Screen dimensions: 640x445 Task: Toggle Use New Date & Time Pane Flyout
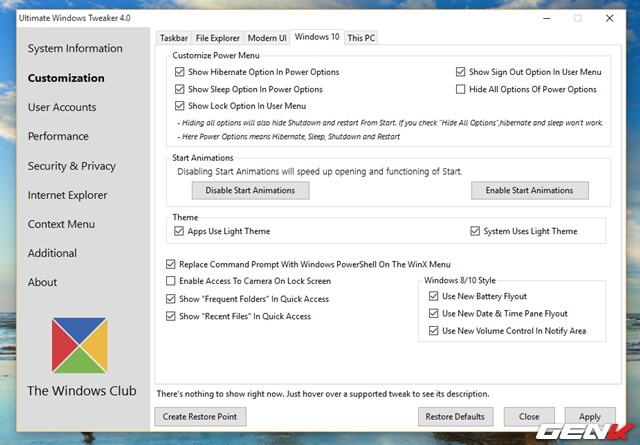(433, 313)
